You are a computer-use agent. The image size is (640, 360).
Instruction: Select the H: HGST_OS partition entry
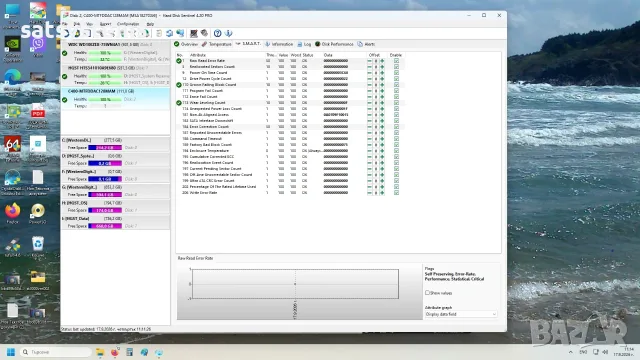point(116,207)
